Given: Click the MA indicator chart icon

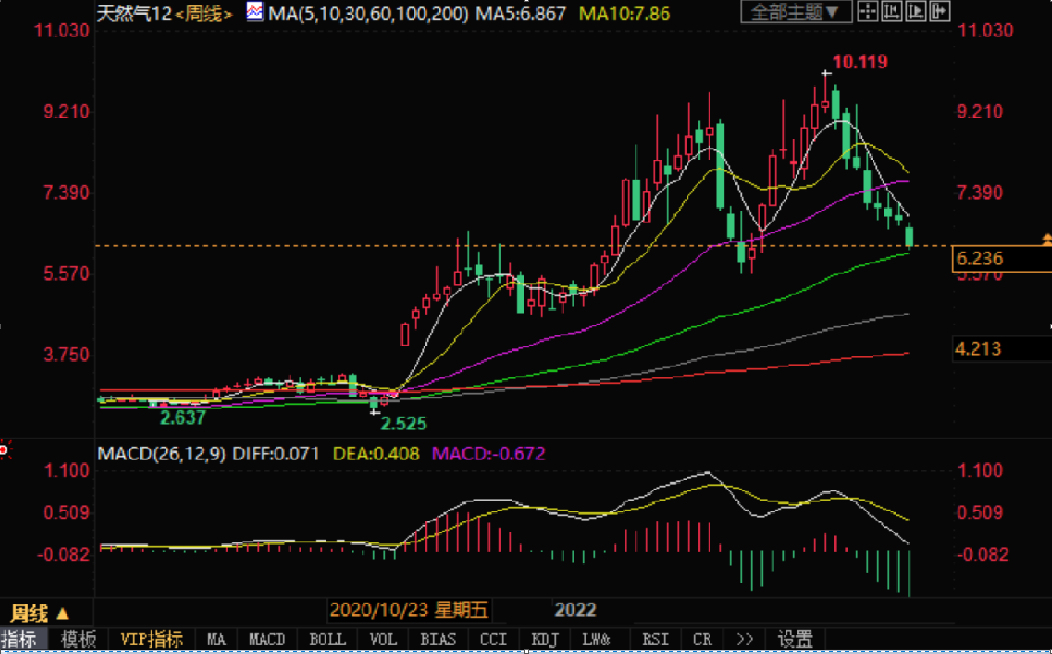Looking at the screenshot, I should click(254, 13).
